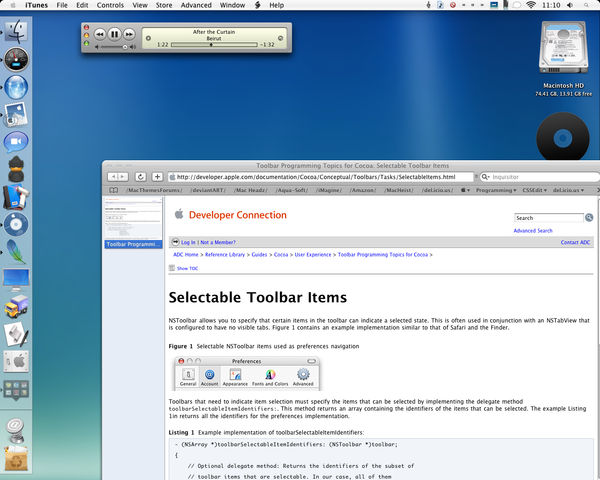Open the script menu icon beside Help
This screenshot has width=600, height=480.
pyautogui.click(x=258, y=5)
